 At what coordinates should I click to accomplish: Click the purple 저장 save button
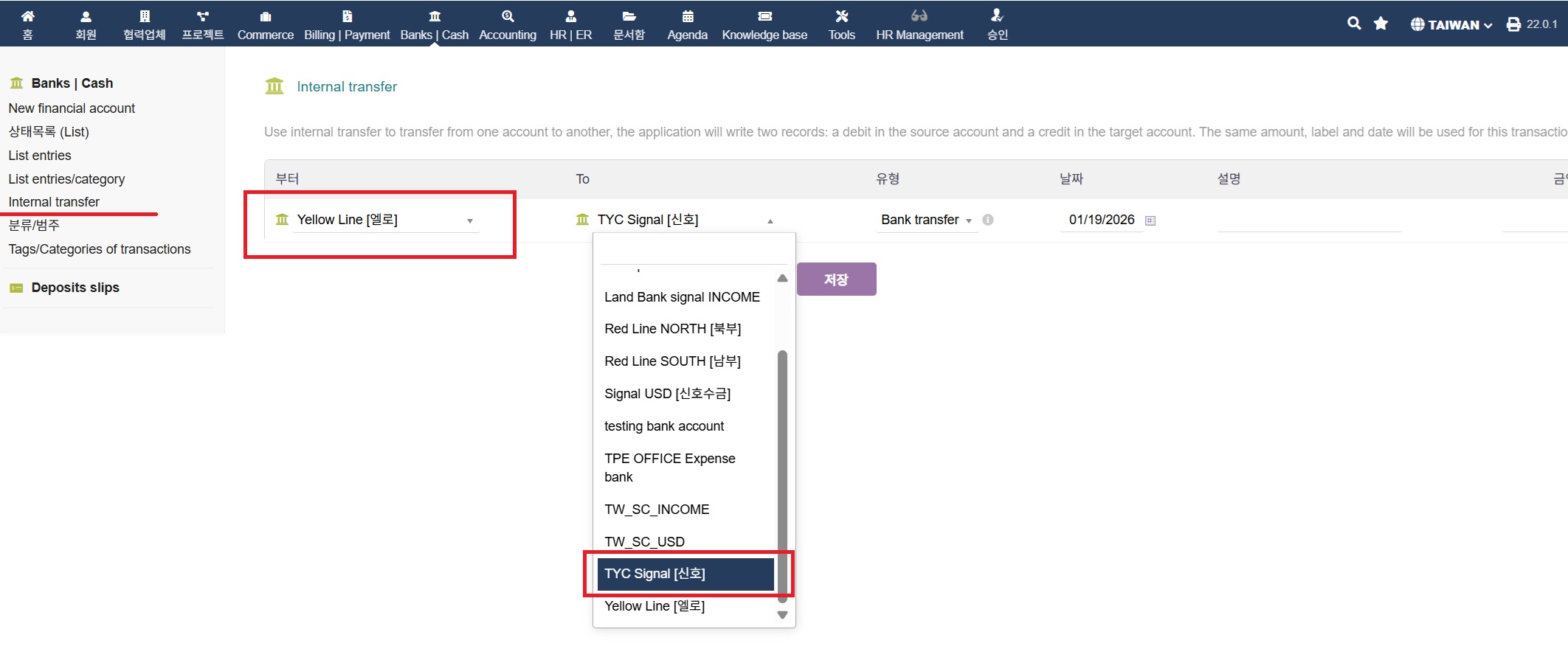point(836,279)
